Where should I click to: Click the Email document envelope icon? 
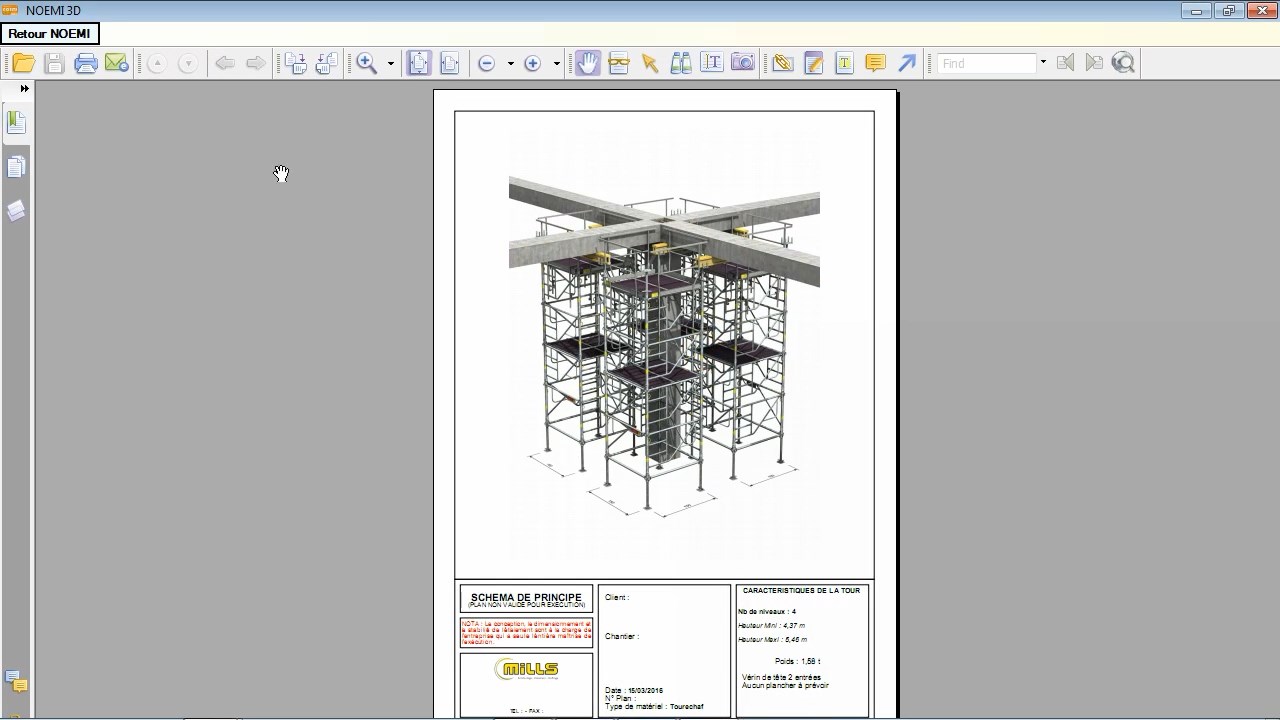click(117, 63)
